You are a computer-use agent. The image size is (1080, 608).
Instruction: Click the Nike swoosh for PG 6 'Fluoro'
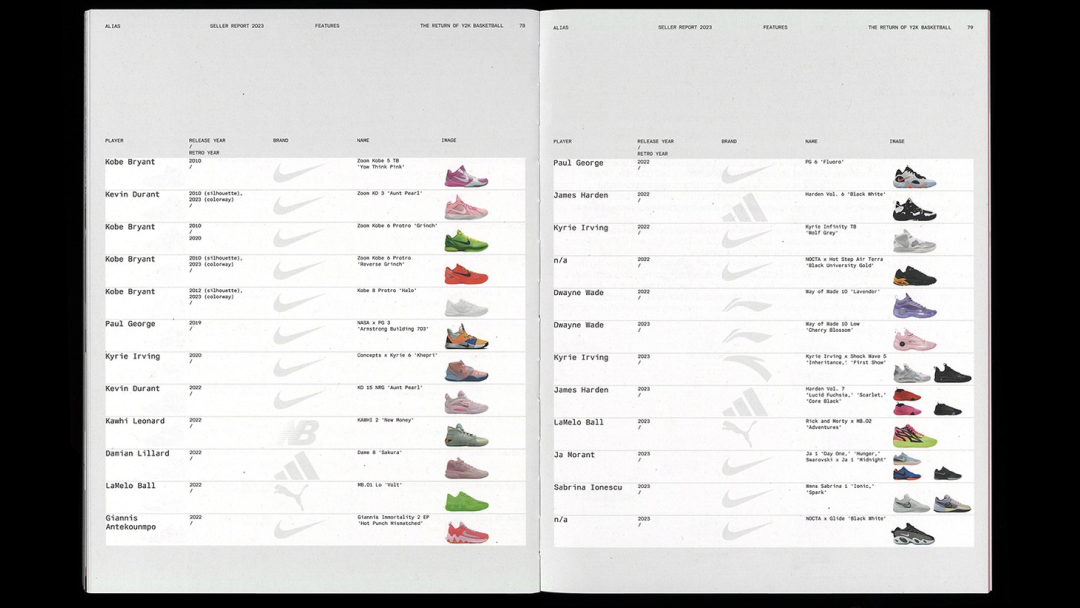pos(746,176)
